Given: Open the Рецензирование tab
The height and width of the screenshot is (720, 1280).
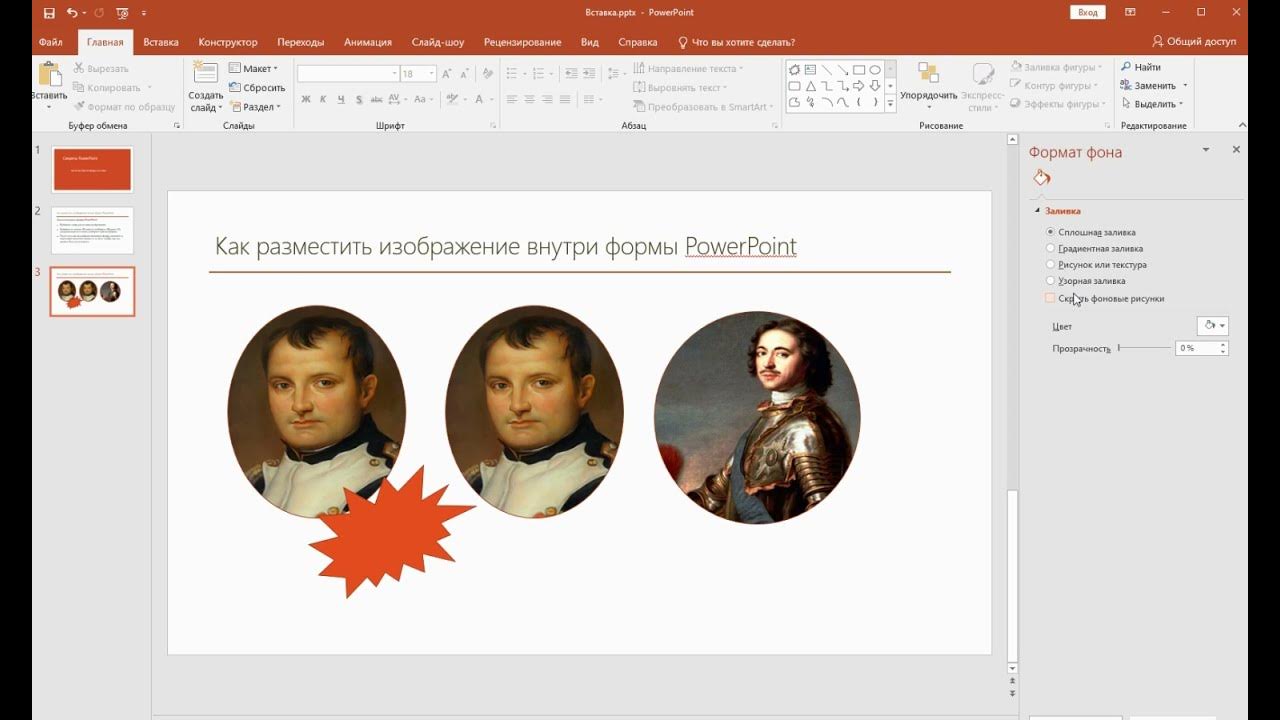Looking at the screenshot, I should tap(522, 42).
